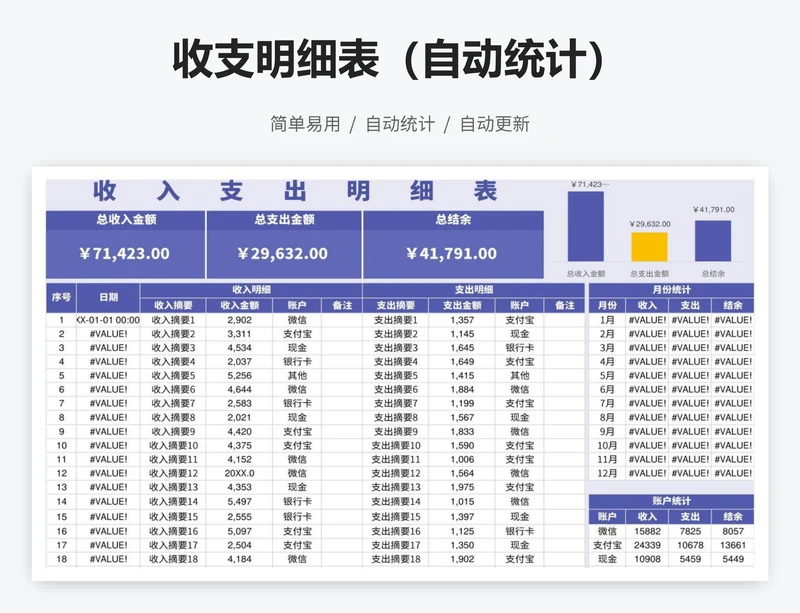Image resolution: width=800 pixels, height=613 pixels.
Task: Select the cell 收入摘要18
Action: (173, 559)
